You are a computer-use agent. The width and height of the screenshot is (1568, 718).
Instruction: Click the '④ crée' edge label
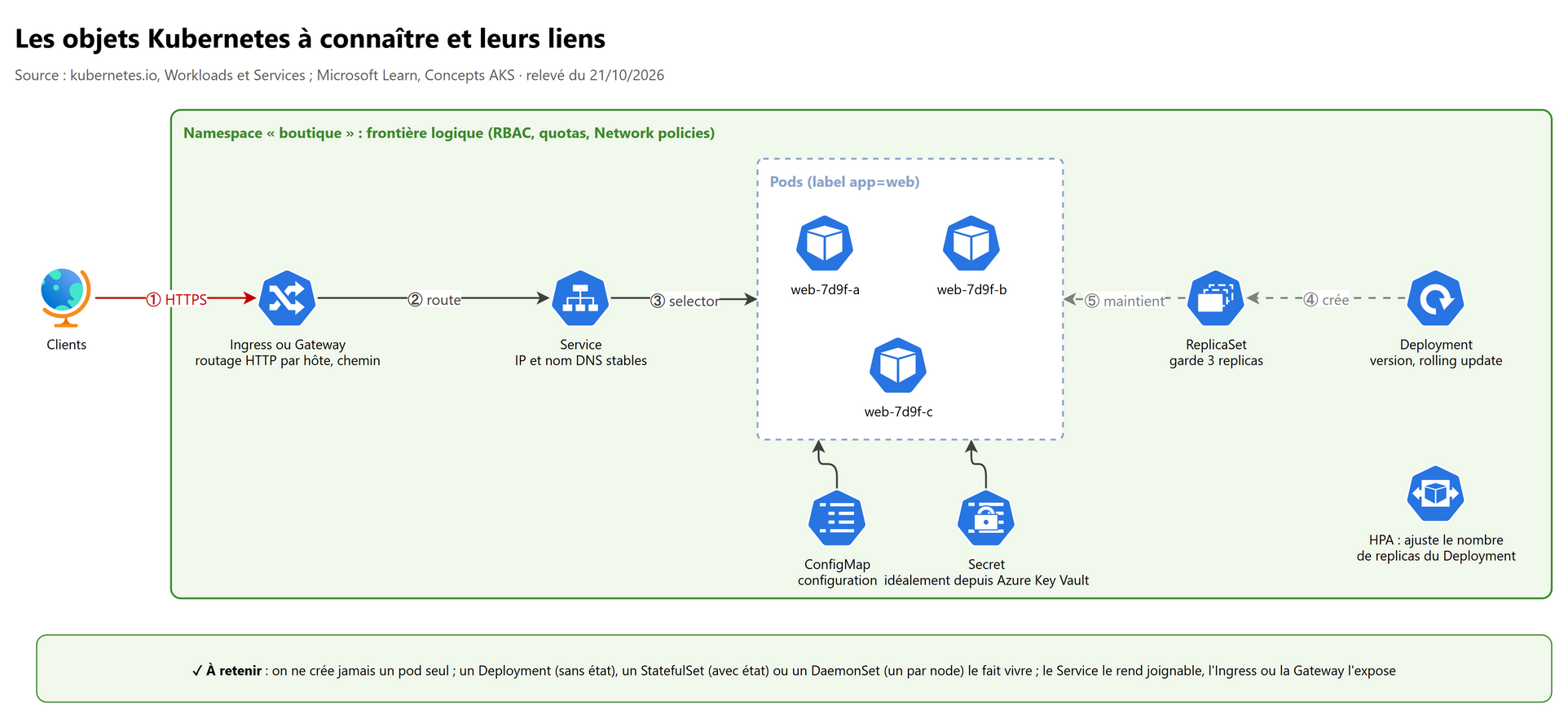pyautogui.click(x=1326, y=300)
